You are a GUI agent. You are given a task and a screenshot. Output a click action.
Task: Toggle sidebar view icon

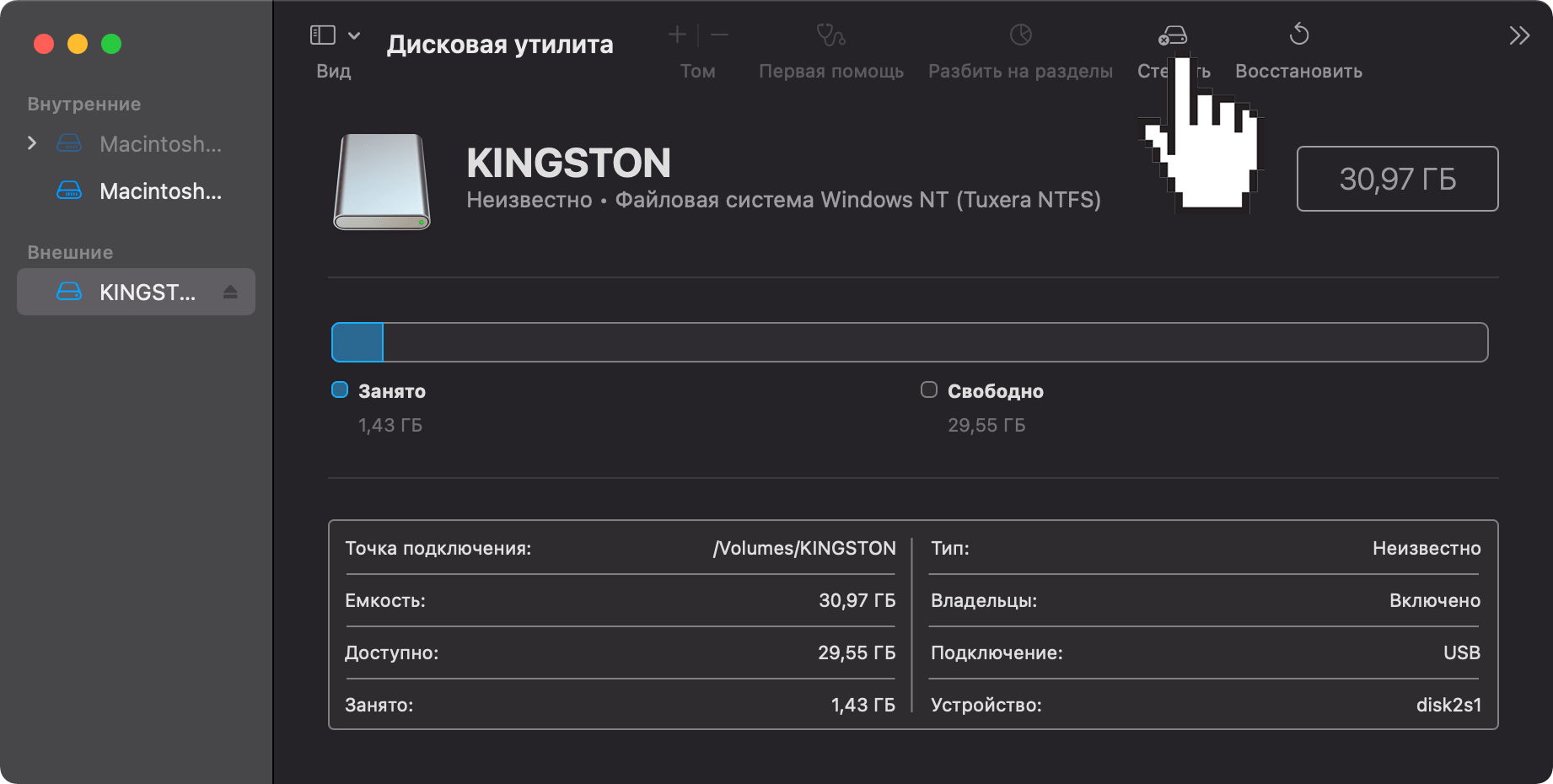pyautogui.click(x=323, y=35)
